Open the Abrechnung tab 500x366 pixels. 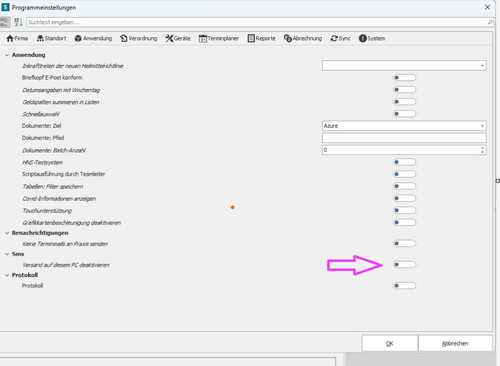click(303, 38)
